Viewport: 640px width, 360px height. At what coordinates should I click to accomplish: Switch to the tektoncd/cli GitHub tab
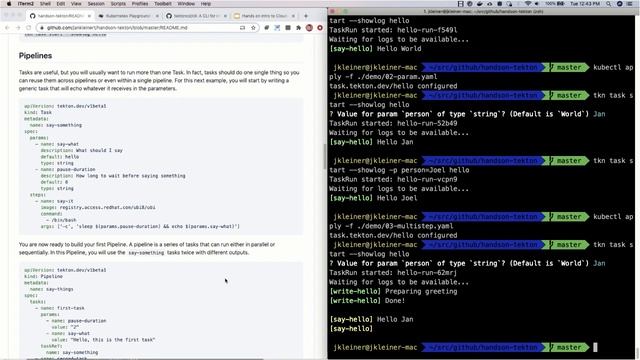[x=196, y=16]
